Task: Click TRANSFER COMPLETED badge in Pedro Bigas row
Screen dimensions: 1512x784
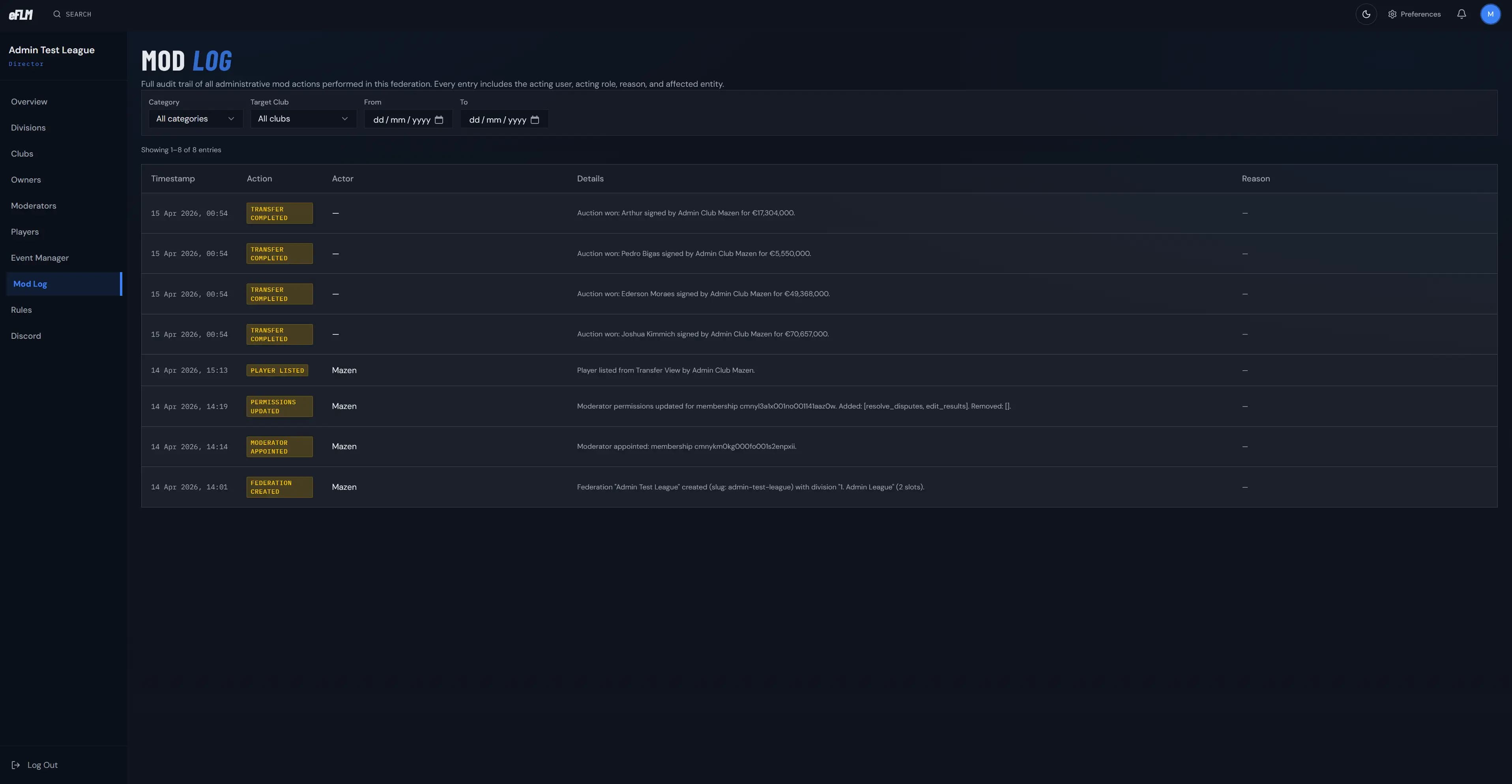Action: 279,254
